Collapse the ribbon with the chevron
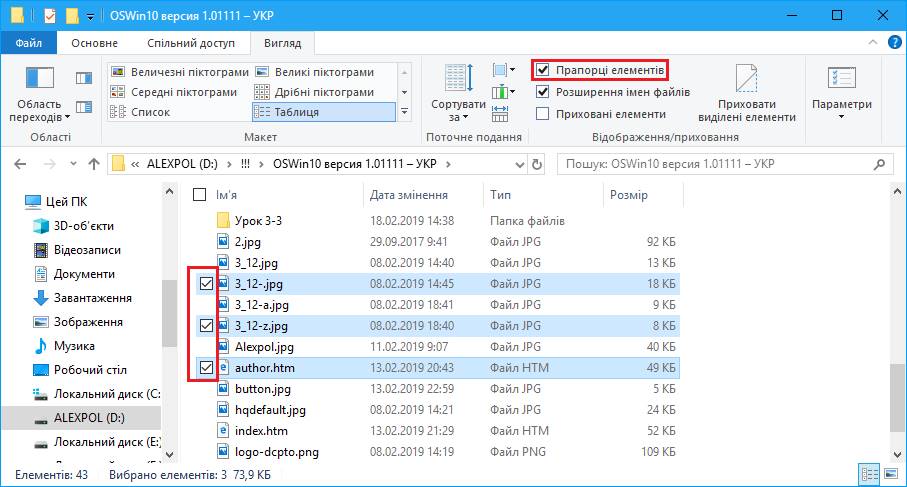Screen dimensions: 907x487 pyautogui.click(x=873, y=42)
